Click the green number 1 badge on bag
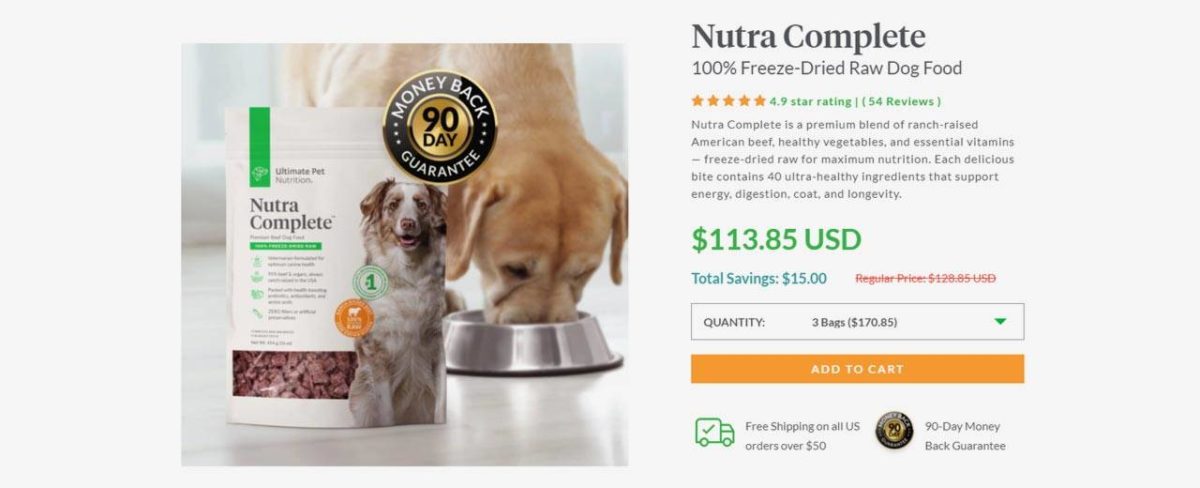 [x=371, y=281]
